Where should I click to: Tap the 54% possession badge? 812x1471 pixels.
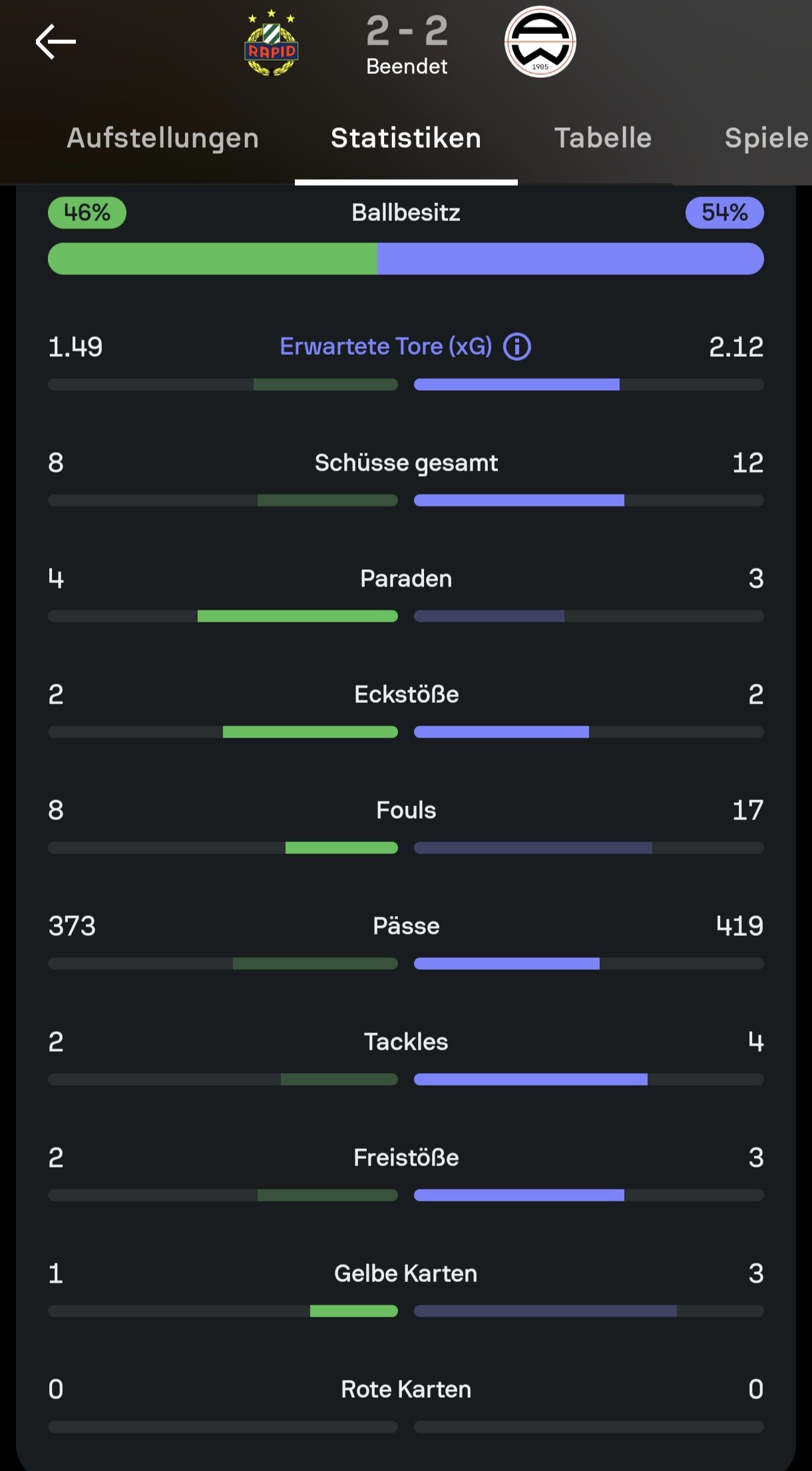tap(725, 213)
